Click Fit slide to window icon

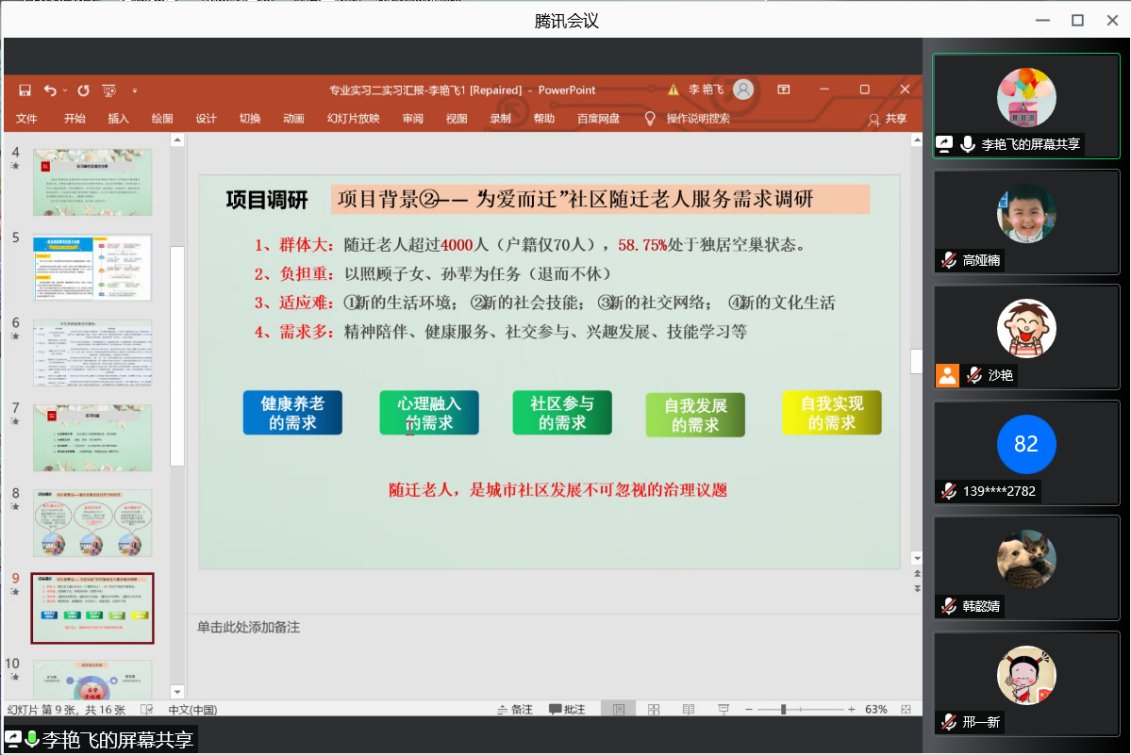[x=906, y=710]
